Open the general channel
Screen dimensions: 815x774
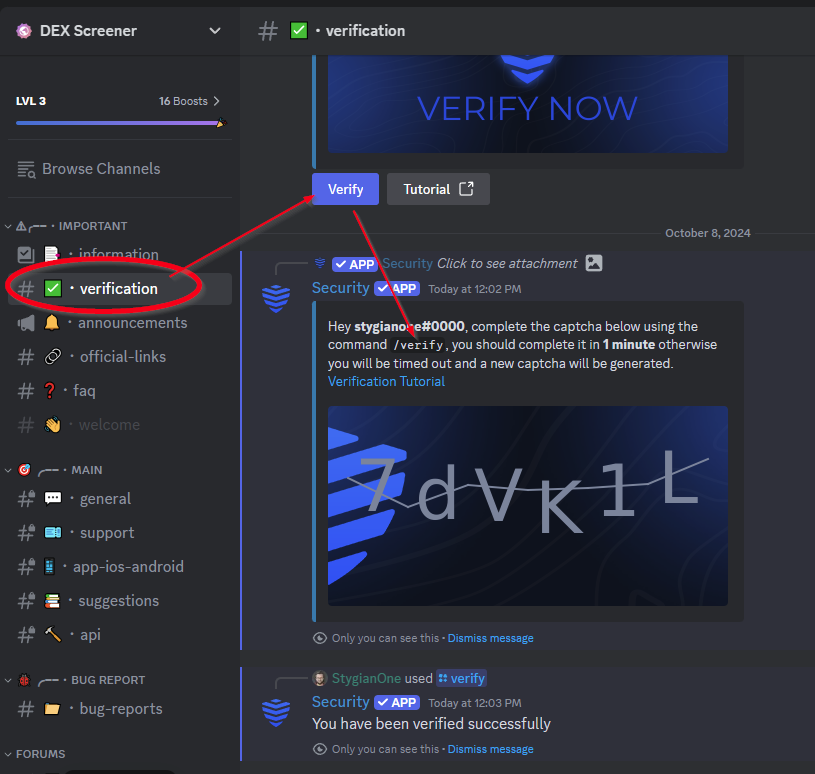[121, 499]
